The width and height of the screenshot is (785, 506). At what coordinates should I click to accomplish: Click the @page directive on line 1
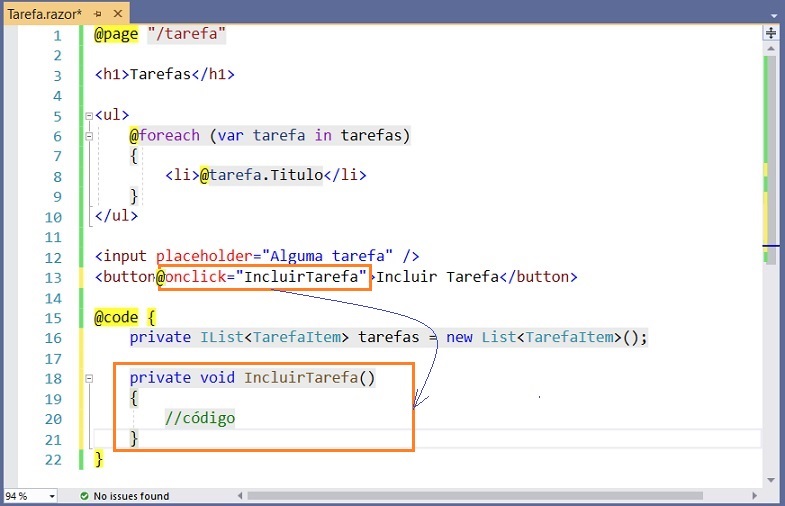click(x=116, y=34)
